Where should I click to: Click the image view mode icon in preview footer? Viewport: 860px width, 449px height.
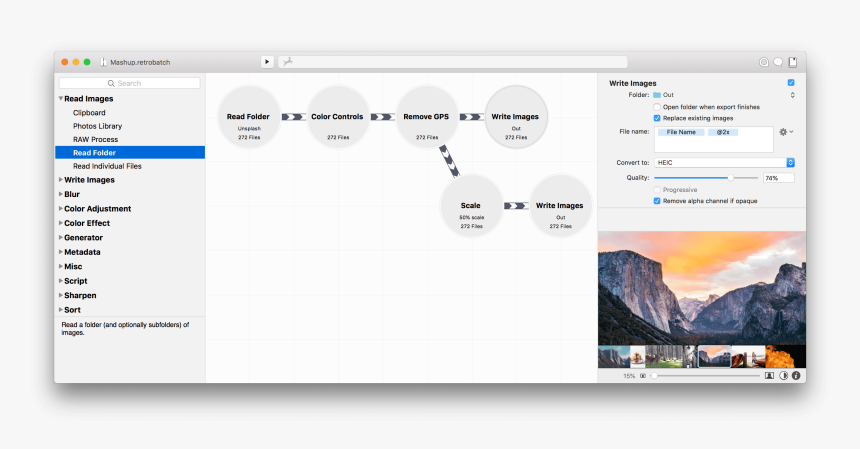click(769, 376)
